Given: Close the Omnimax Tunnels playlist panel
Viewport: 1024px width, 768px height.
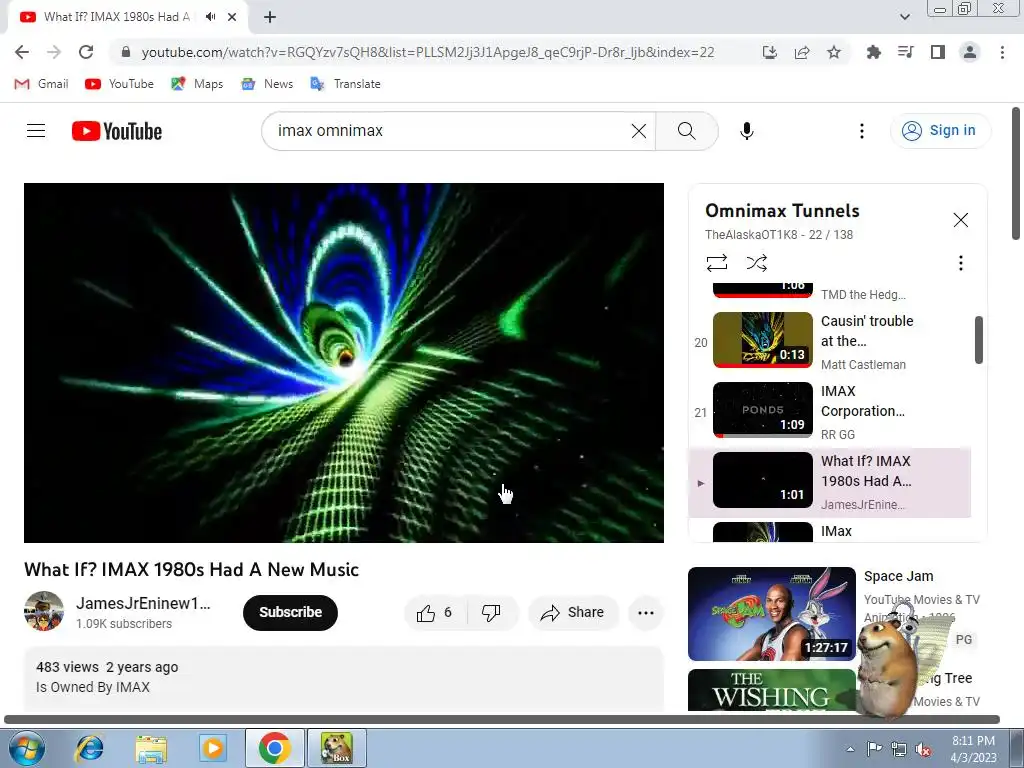Looking at the screenshot, I should pyautogui.click(x=960, y=220).
